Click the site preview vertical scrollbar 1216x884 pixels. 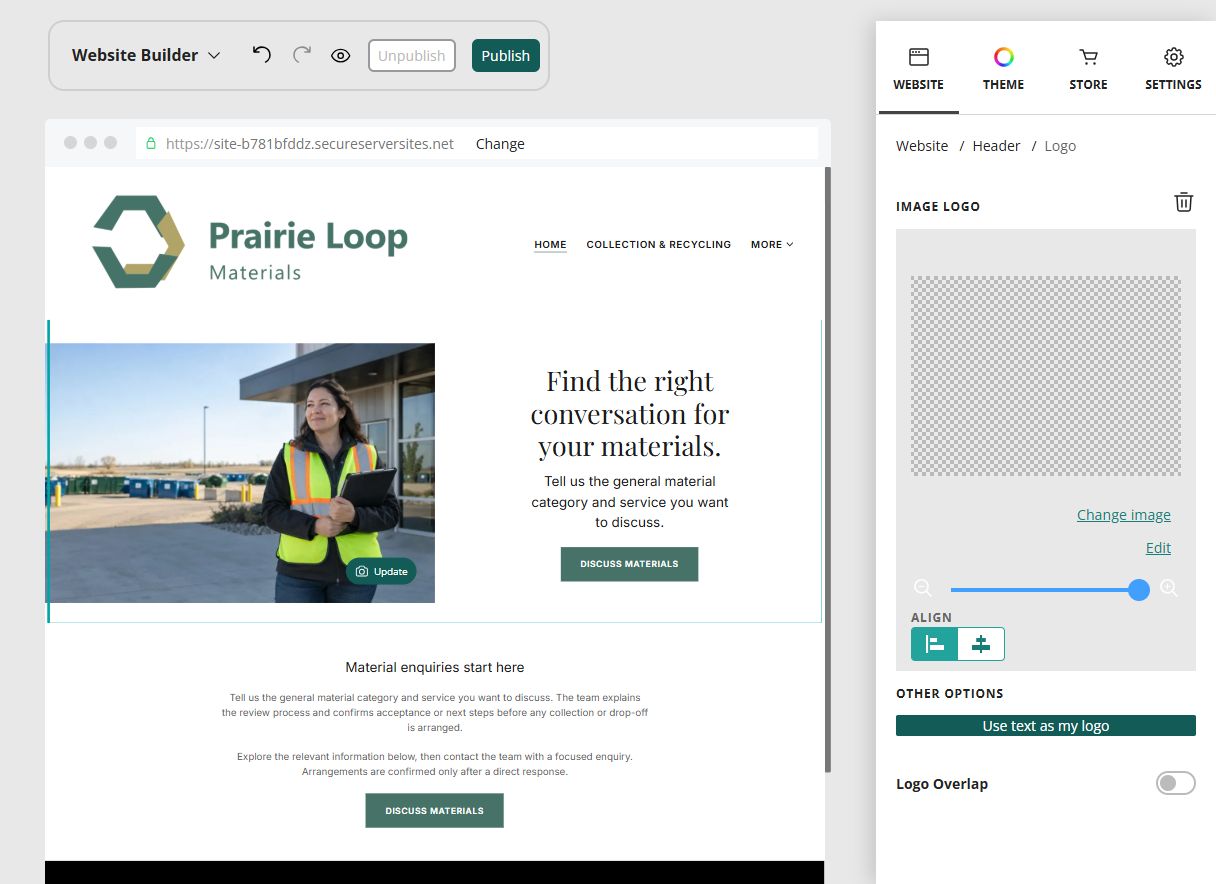point(827,469)
